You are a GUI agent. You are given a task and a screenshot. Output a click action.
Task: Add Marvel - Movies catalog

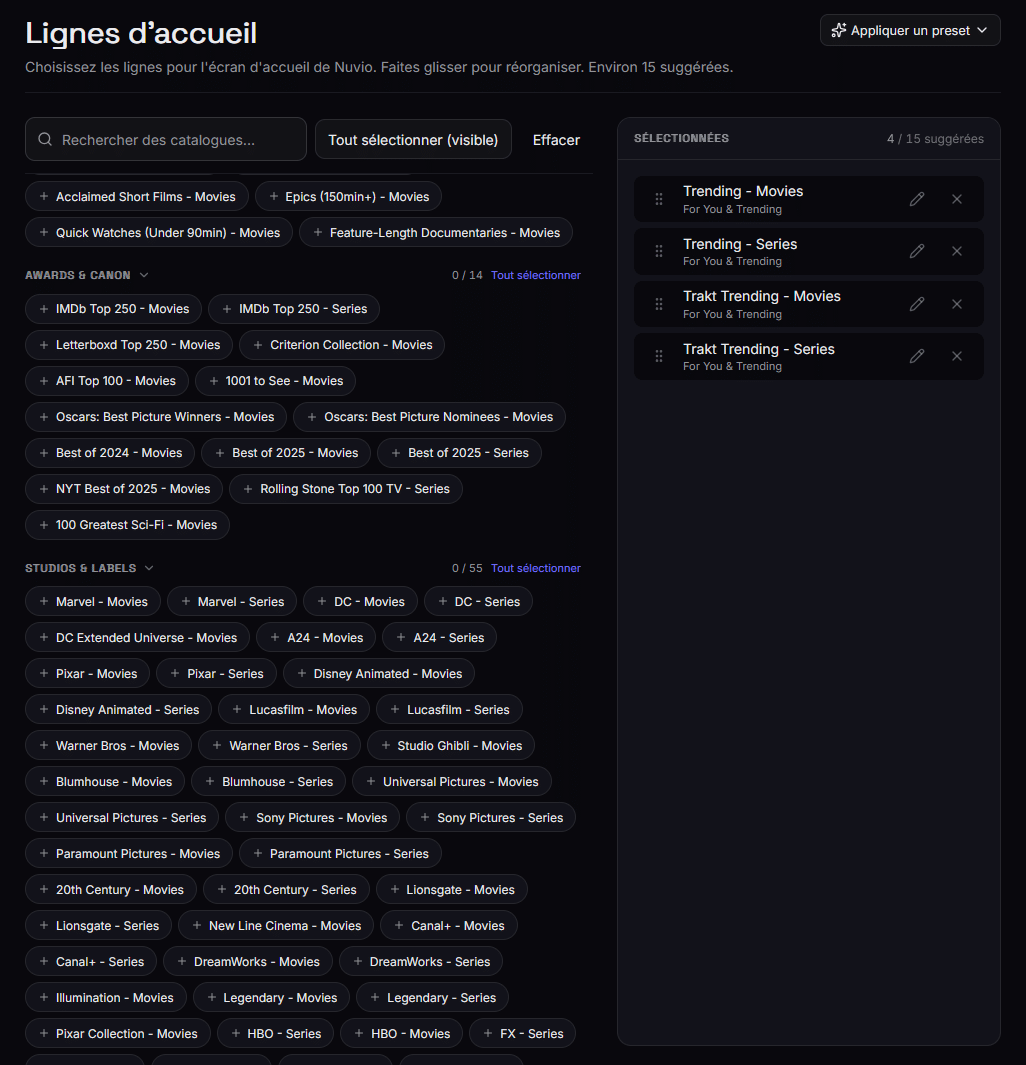click(93, 602)
